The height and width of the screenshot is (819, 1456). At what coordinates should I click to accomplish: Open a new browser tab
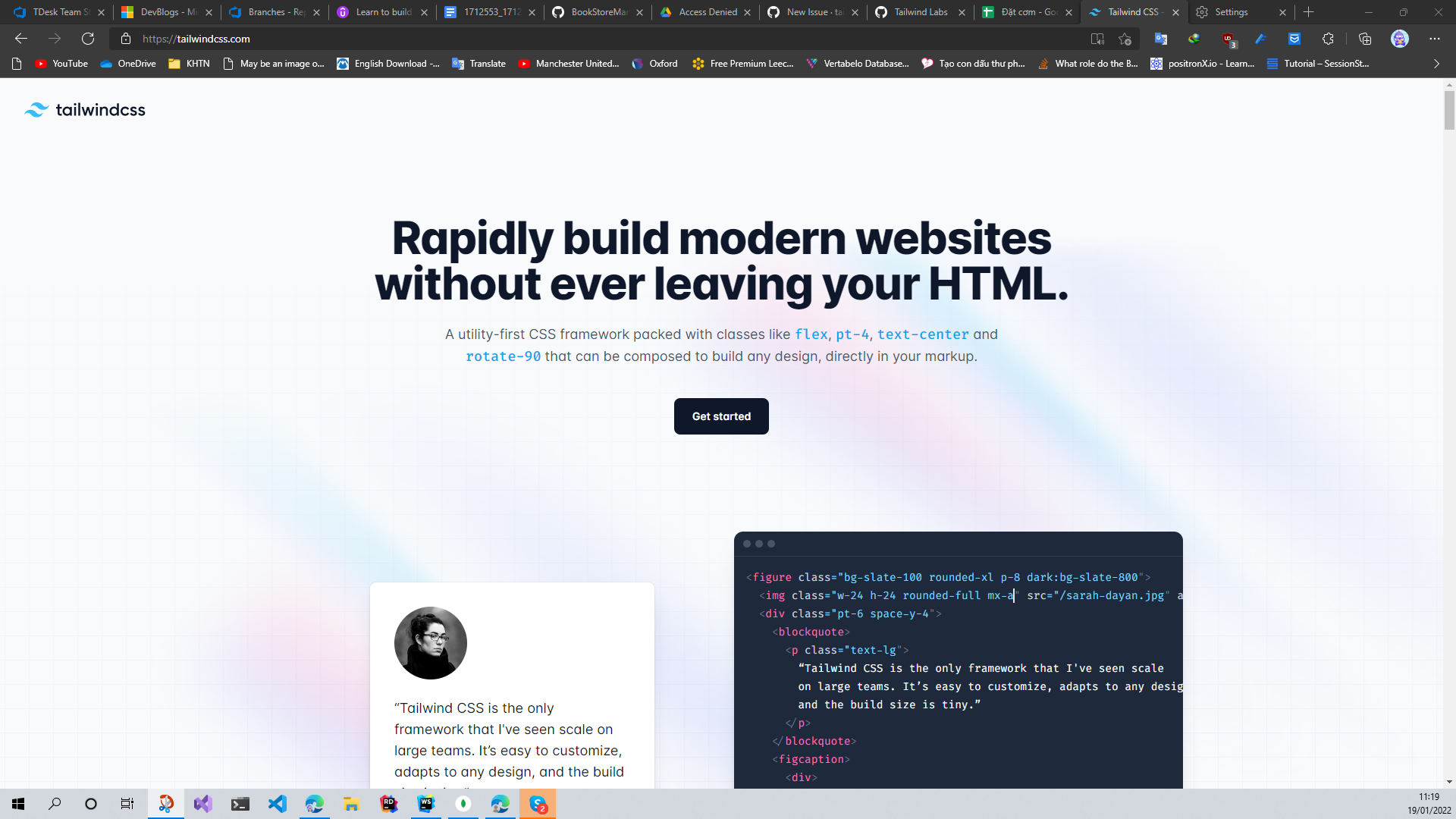1309,12
